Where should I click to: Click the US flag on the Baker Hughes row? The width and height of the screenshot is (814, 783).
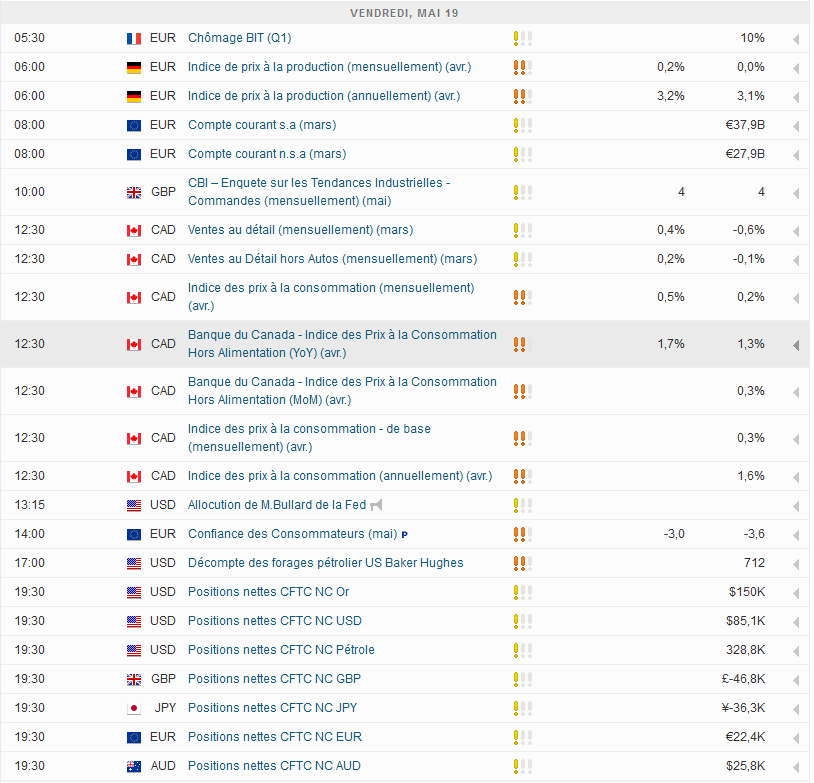point(134,563)
